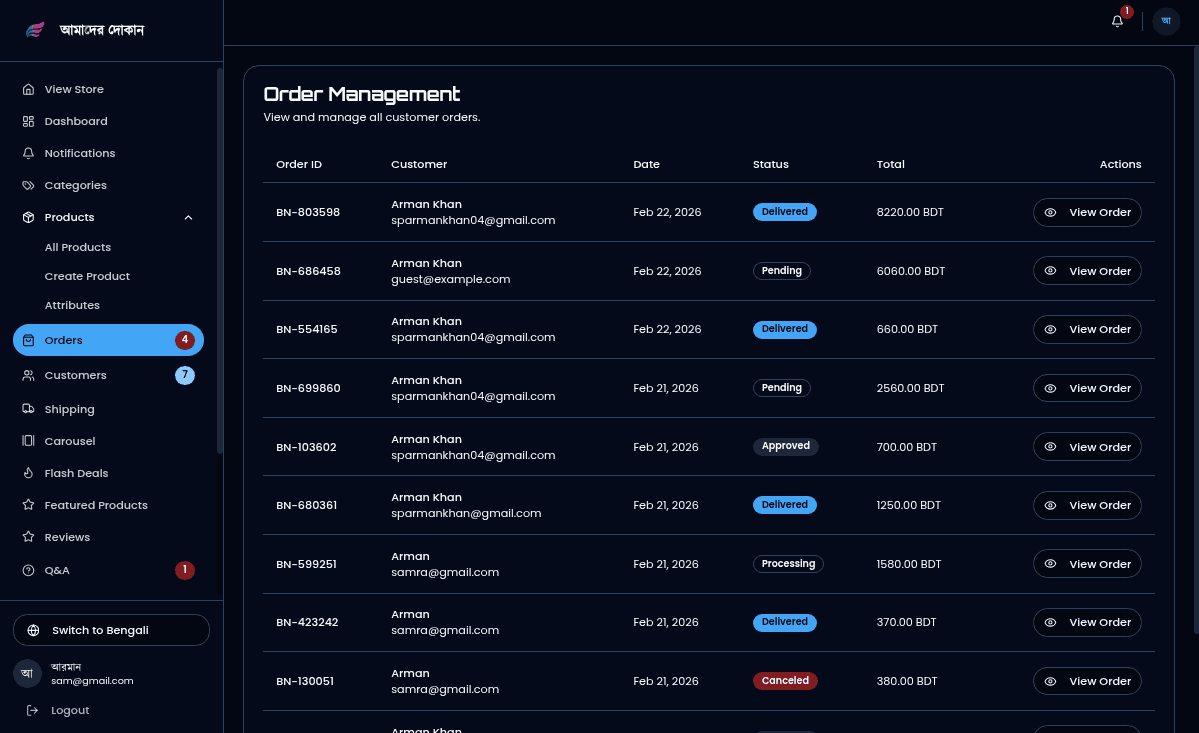Click the eye icon beside BN-803598 View Order
The image size is (1199, 733).
coord(1050,212)
